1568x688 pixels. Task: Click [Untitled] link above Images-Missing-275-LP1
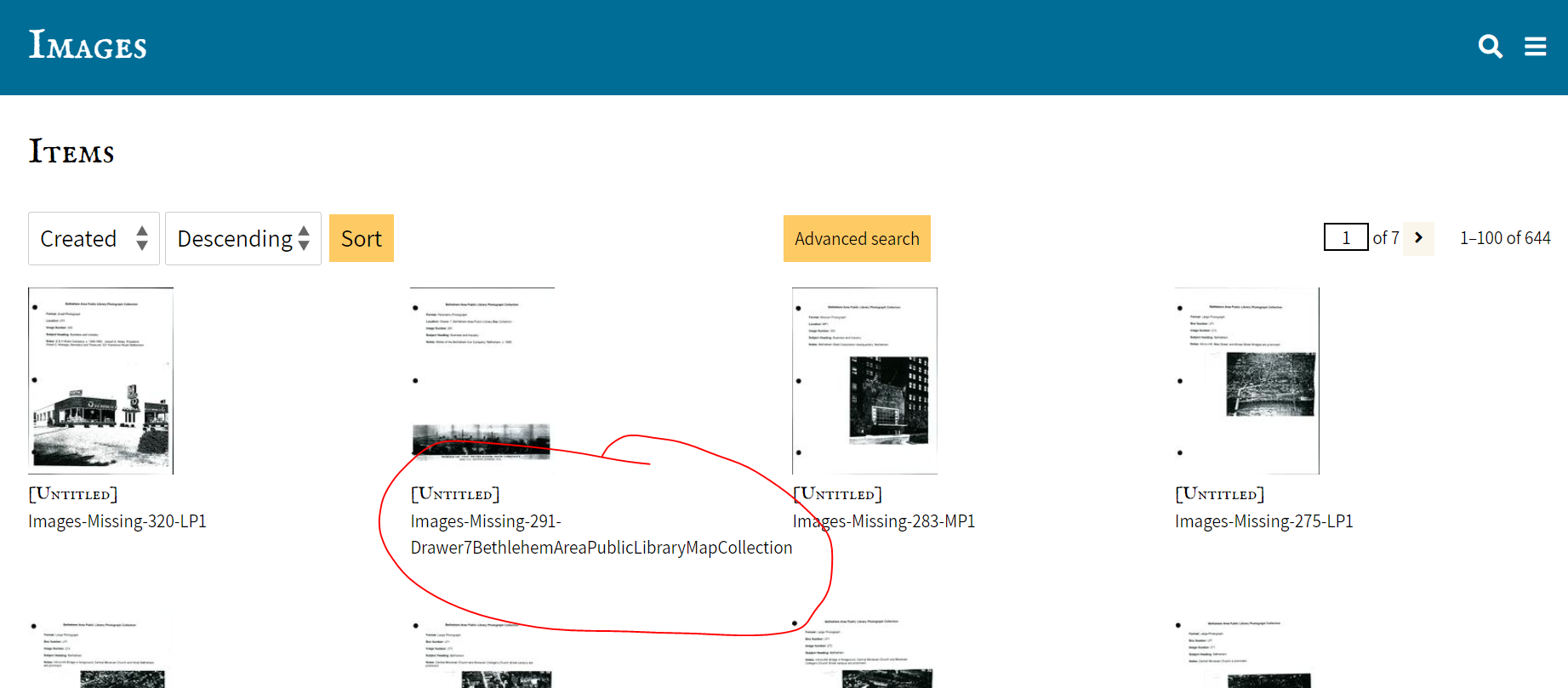tap(1219, 494)
